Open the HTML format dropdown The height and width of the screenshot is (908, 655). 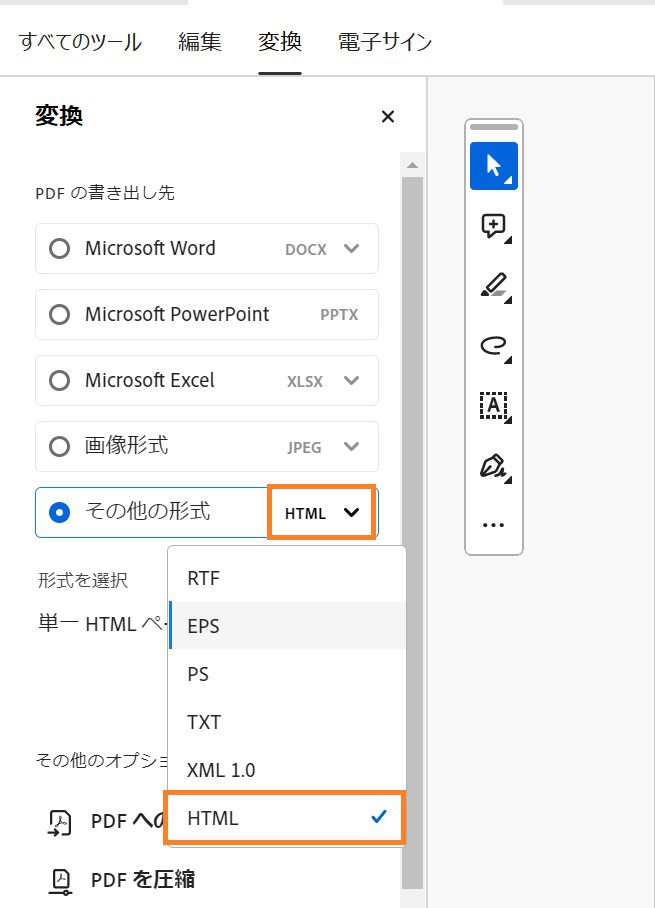pyautogui.click(x=322, y=512)
